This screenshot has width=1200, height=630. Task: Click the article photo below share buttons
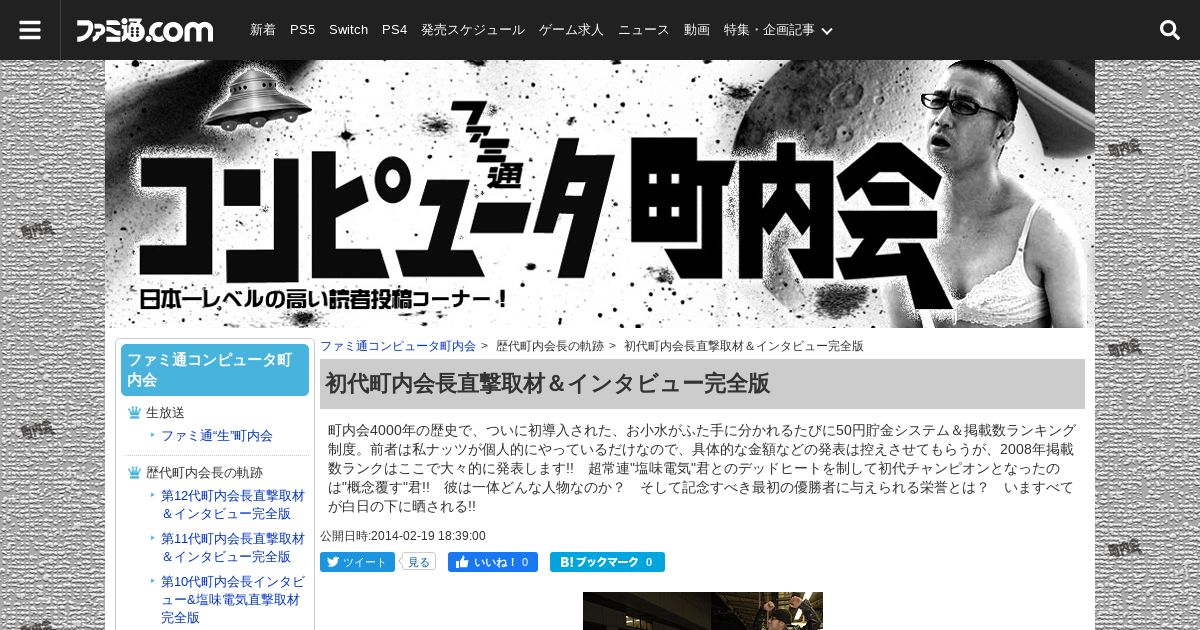click(x=703, y=611)
